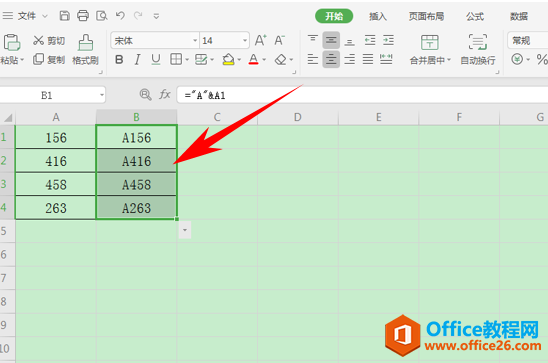Click the zoom magnifier icon beside fx
The height and width of the screenshot is (363, 548).
point(145,95)
